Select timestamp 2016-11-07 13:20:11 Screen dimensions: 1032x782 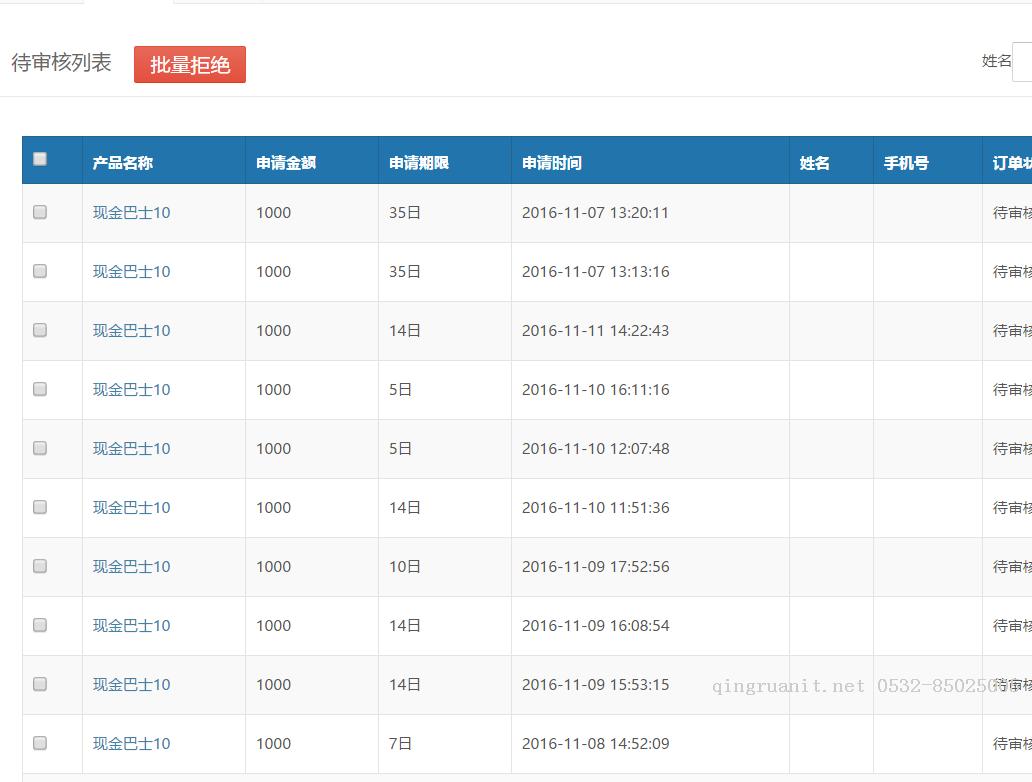pyautogui.click(x=595, y=213)
